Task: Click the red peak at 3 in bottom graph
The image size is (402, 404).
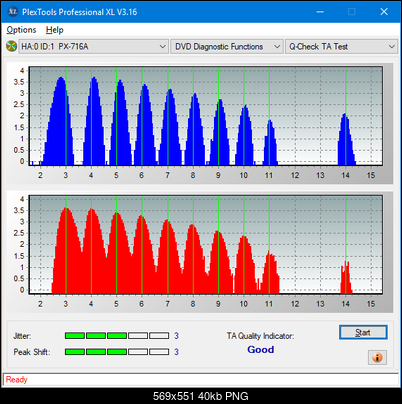Action: 66,250
